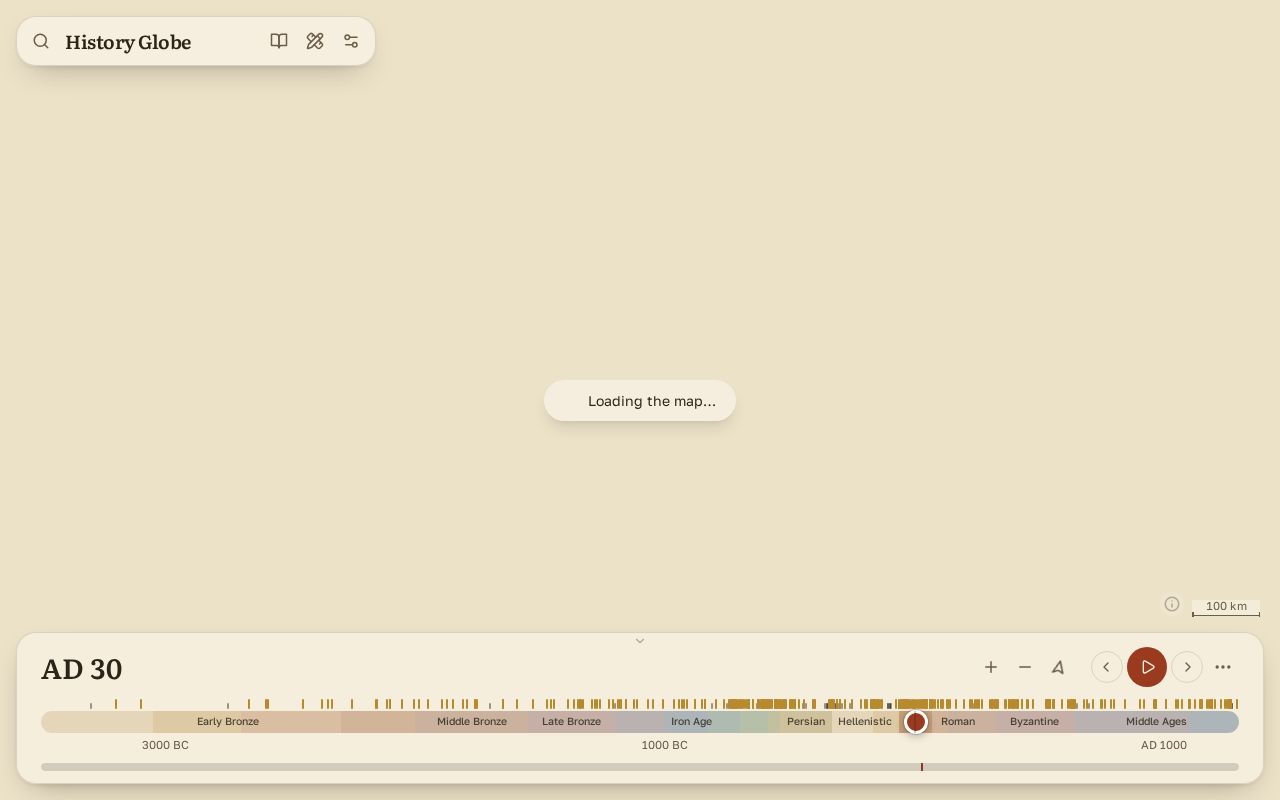
Task: Jump to the Middle Ages era
Action: click(1157, 722)
